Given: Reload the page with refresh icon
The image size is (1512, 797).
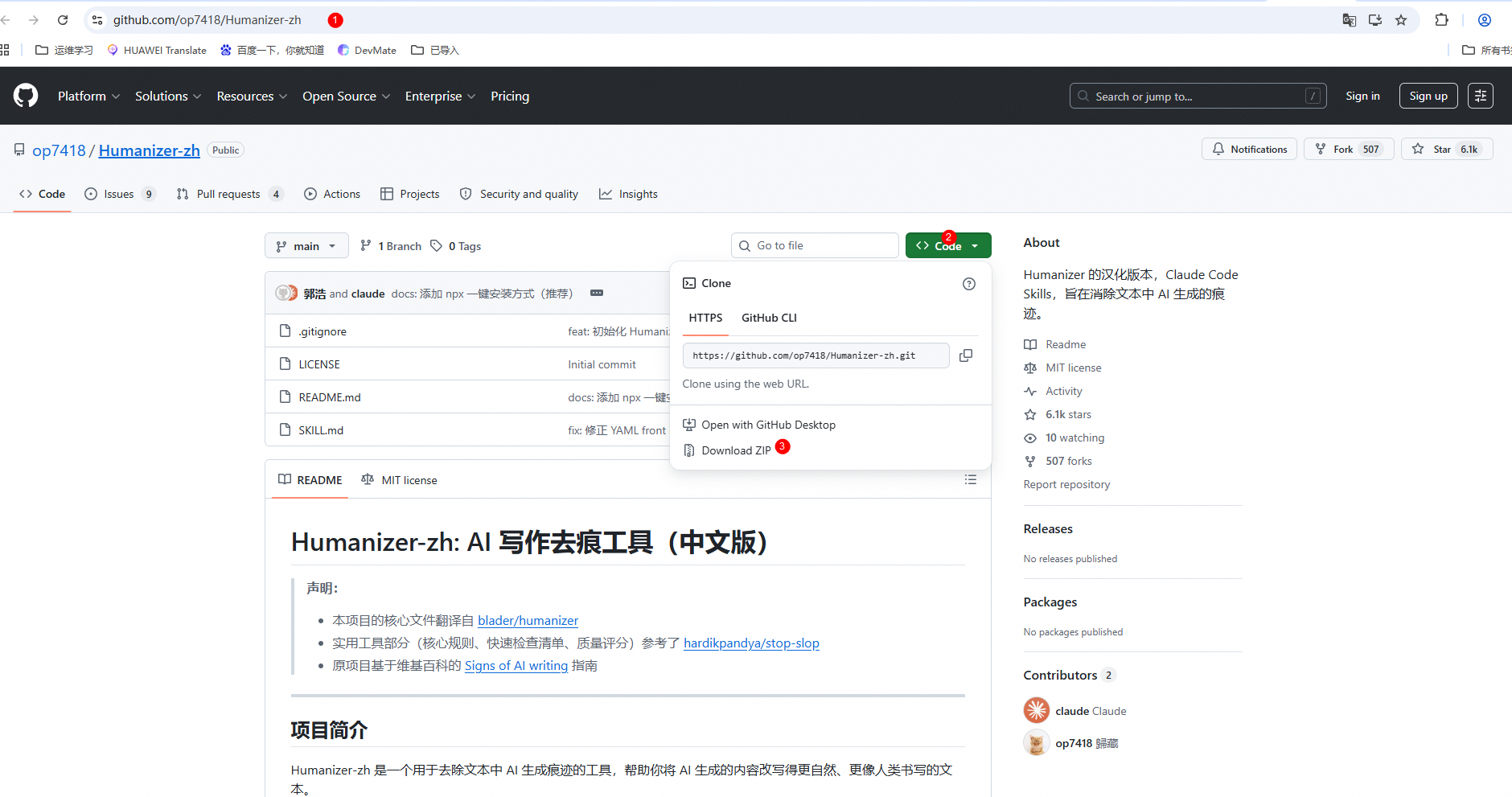Looking at the screenshot, I should coord(63,20).
